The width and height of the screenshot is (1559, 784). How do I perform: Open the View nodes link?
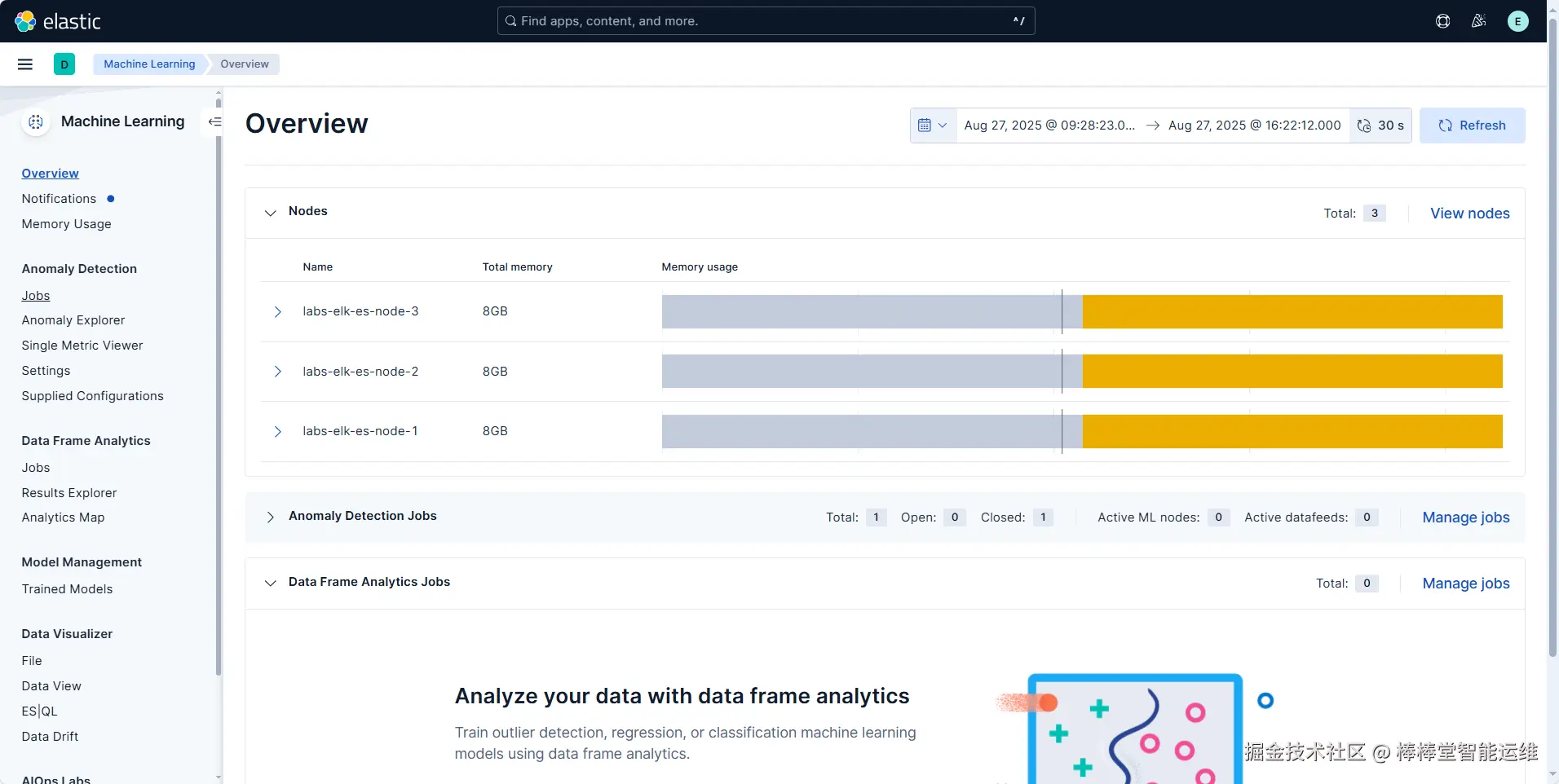1469,214
